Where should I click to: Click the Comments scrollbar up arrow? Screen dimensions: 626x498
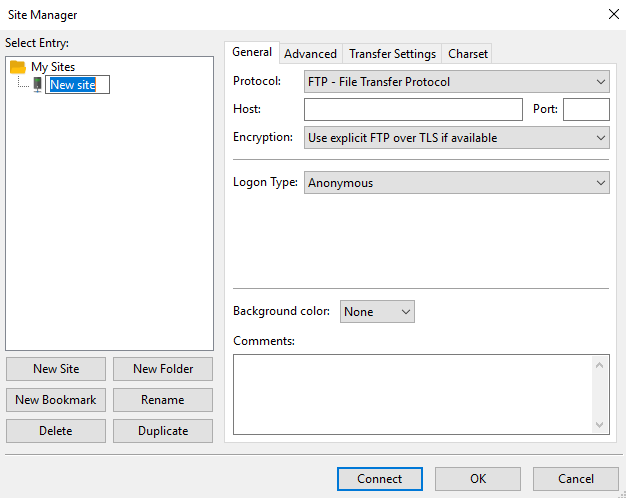[599, 365]
